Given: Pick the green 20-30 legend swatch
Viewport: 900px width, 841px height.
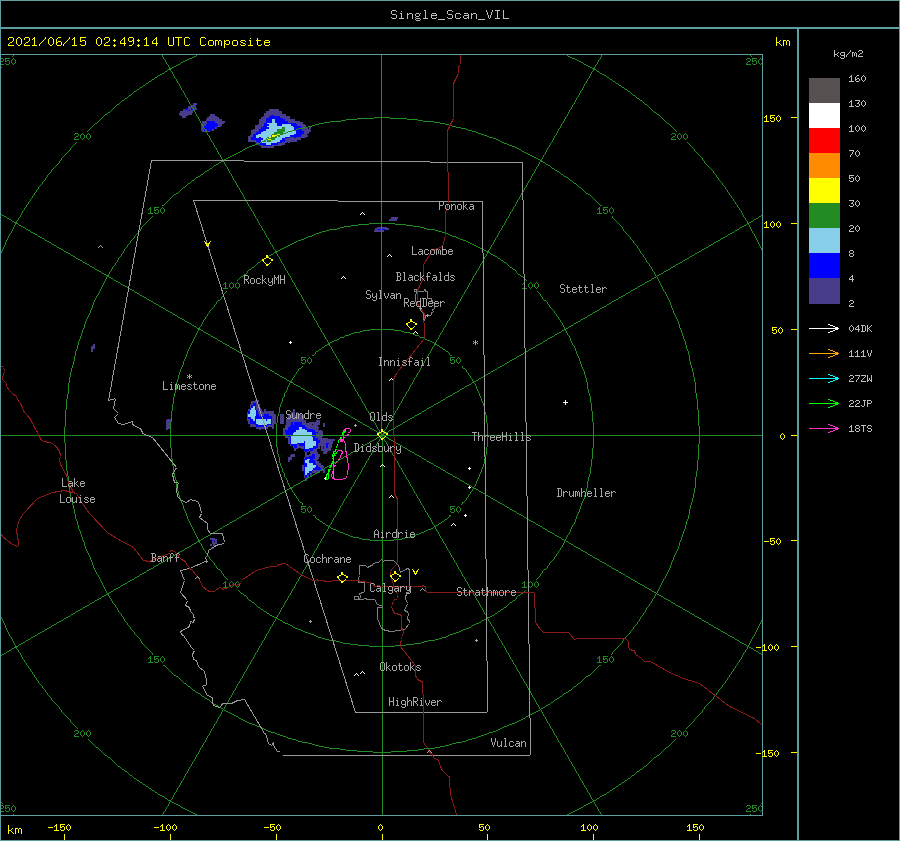Looking at the screenshot, I should pyautogui.click(x=824, y=216).
